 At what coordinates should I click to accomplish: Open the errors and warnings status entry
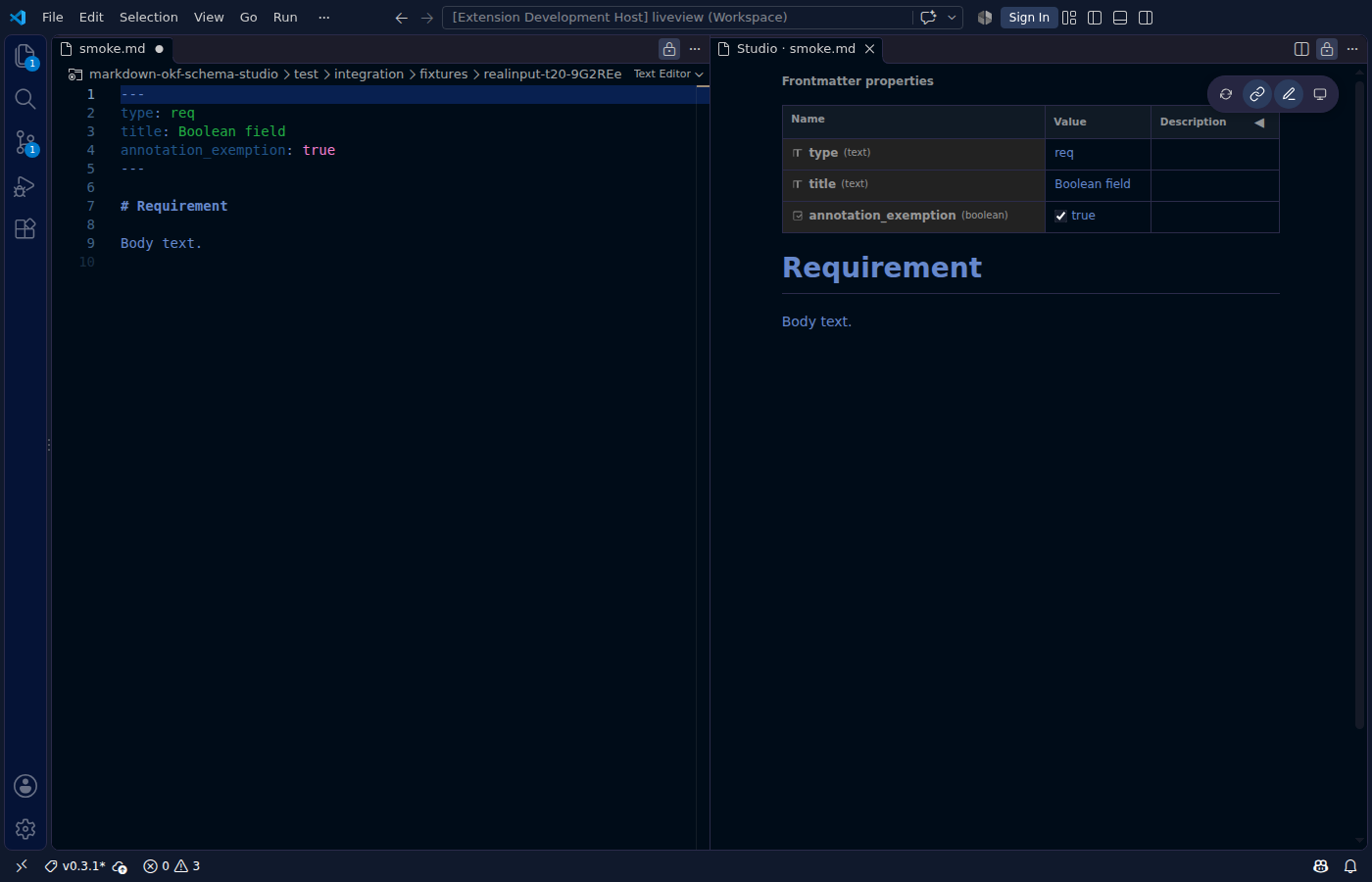point(171,866)
